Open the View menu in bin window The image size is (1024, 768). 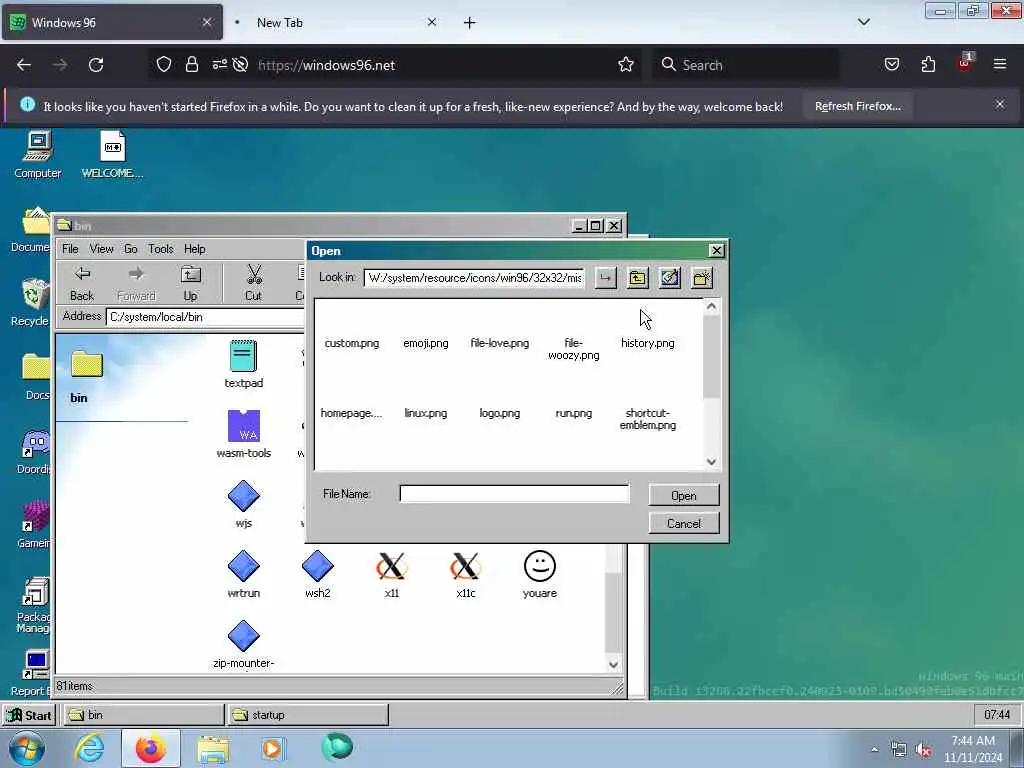[x=101, y=249]
